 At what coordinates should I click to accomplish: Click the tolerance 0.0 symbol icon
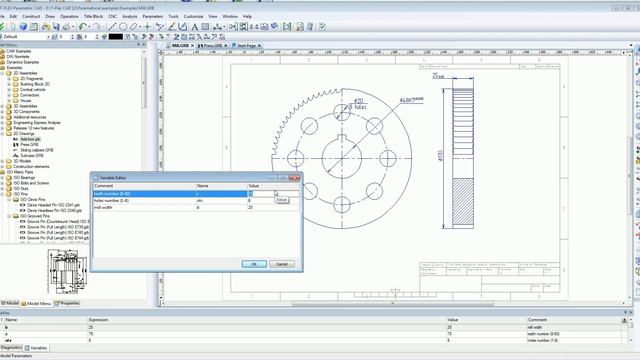[x=254, y=27]
